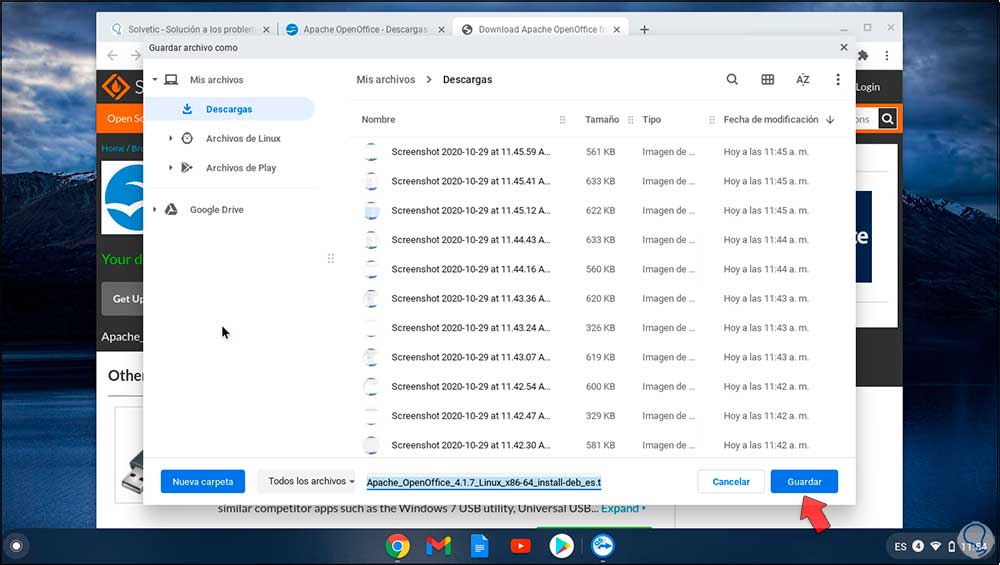Select Descargas folder in sidebar
1000x565 pixels.
tap(230, 109)
